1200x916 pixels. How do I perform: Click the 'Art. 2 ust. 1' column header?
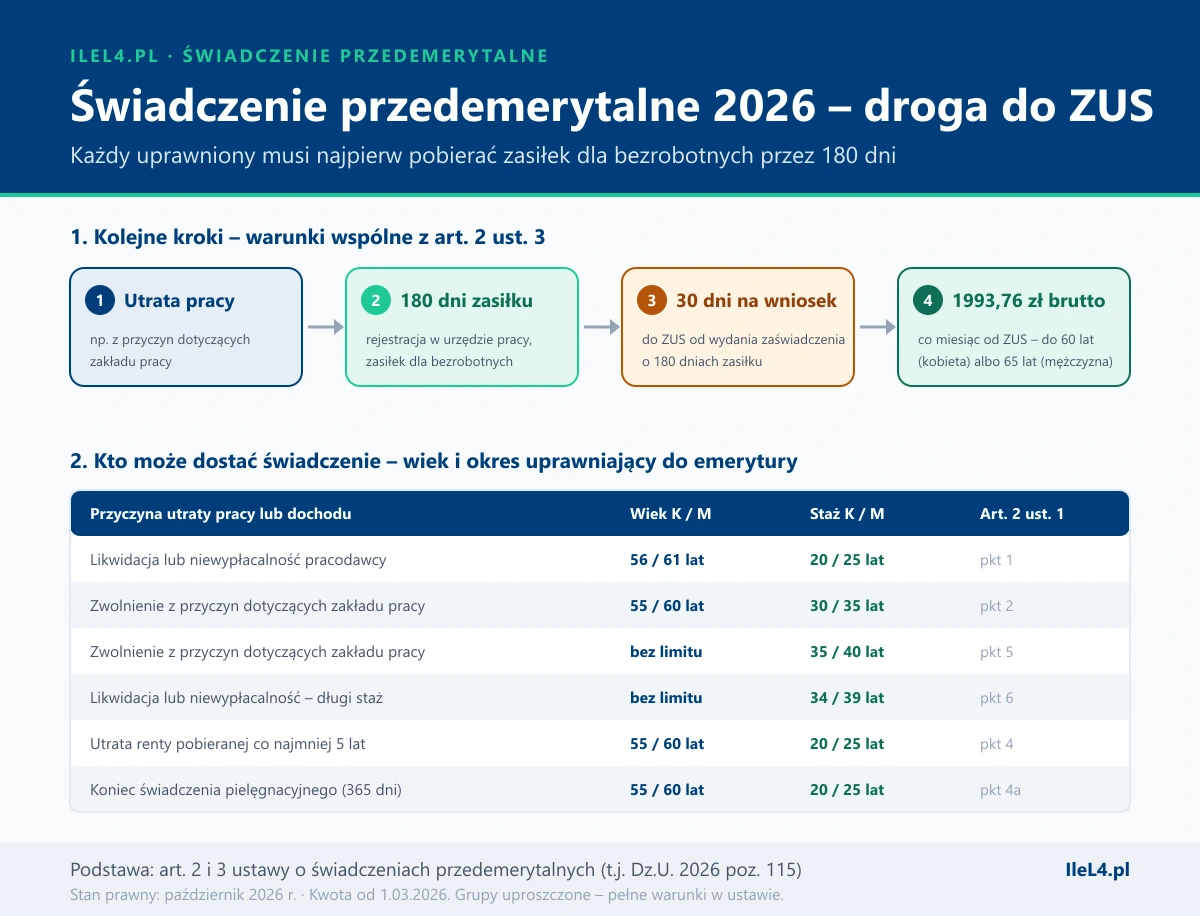1022,514
